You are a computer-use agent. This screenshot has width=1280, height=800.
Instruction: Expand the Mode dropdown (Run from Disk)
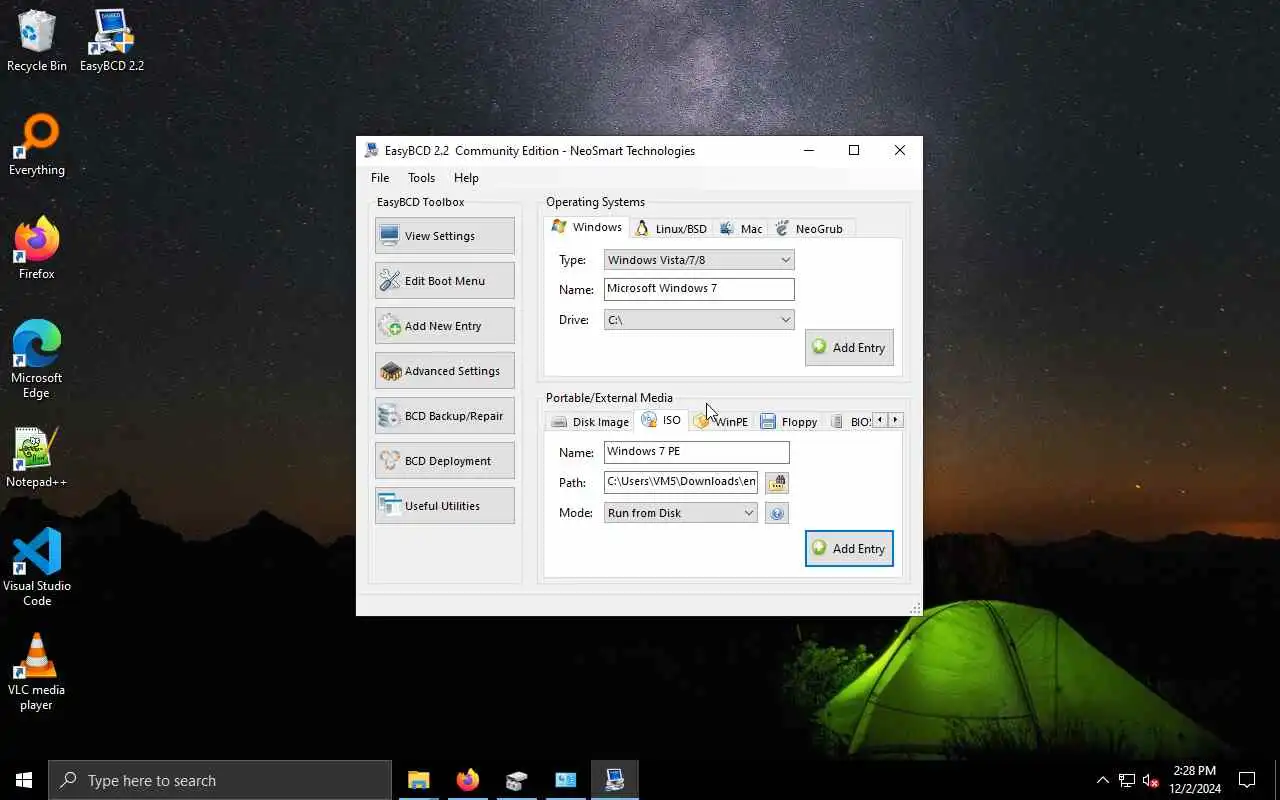click(681, 513)
